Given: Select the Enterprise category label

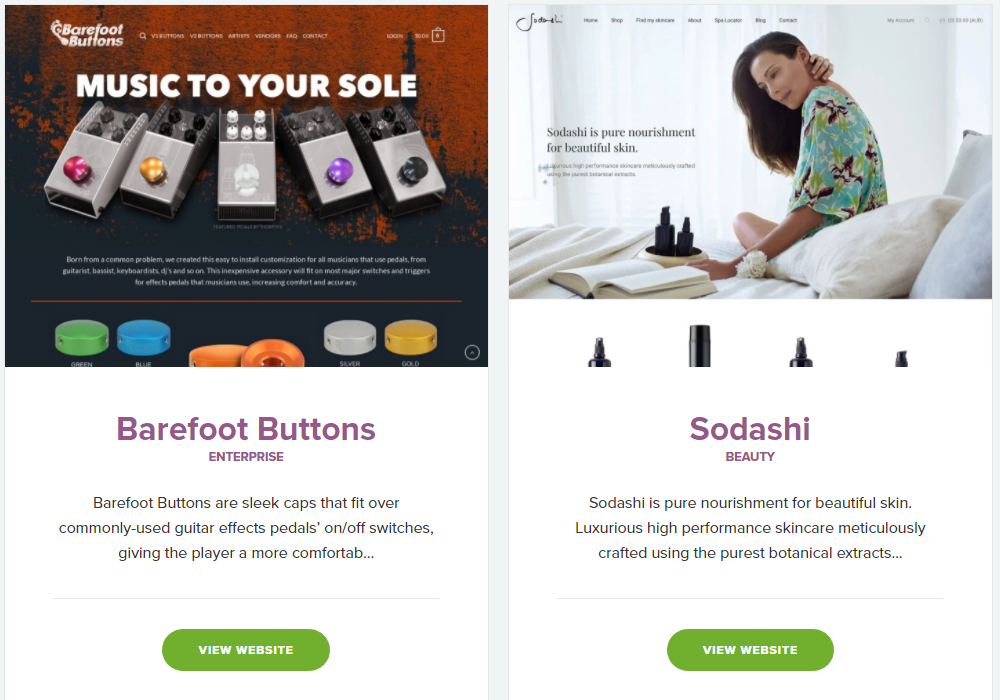Looking at the screenshot, I should [246, 456].
